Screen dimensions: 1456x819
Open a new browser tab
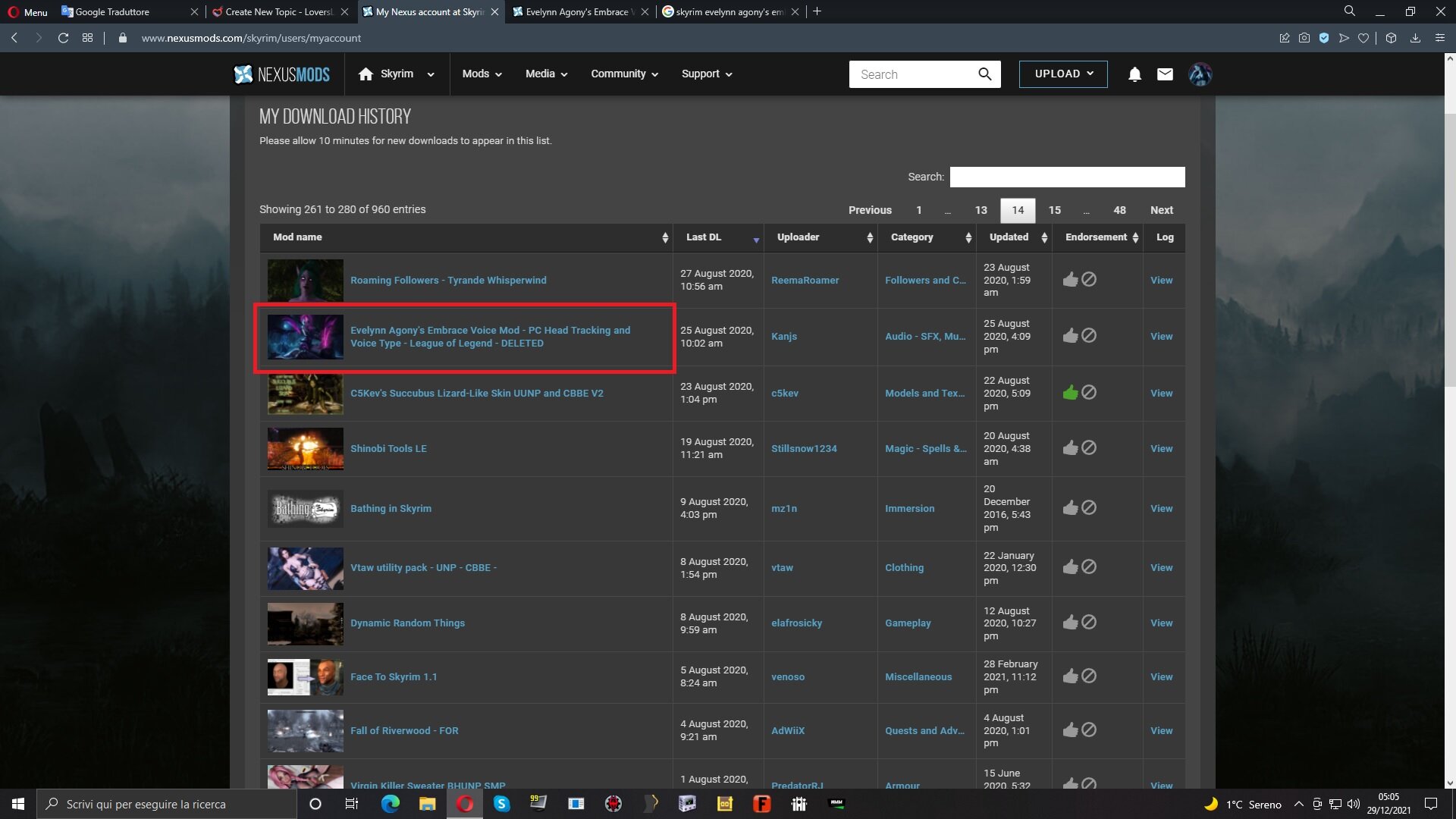pyautogui.click(x=817, y=11)
